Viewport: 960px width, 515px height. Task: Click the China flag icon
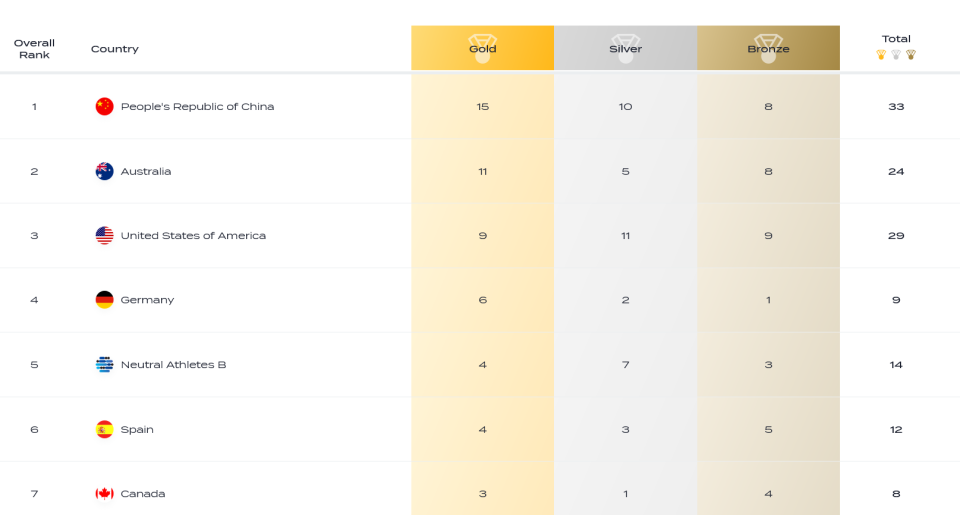coord(105,107)
